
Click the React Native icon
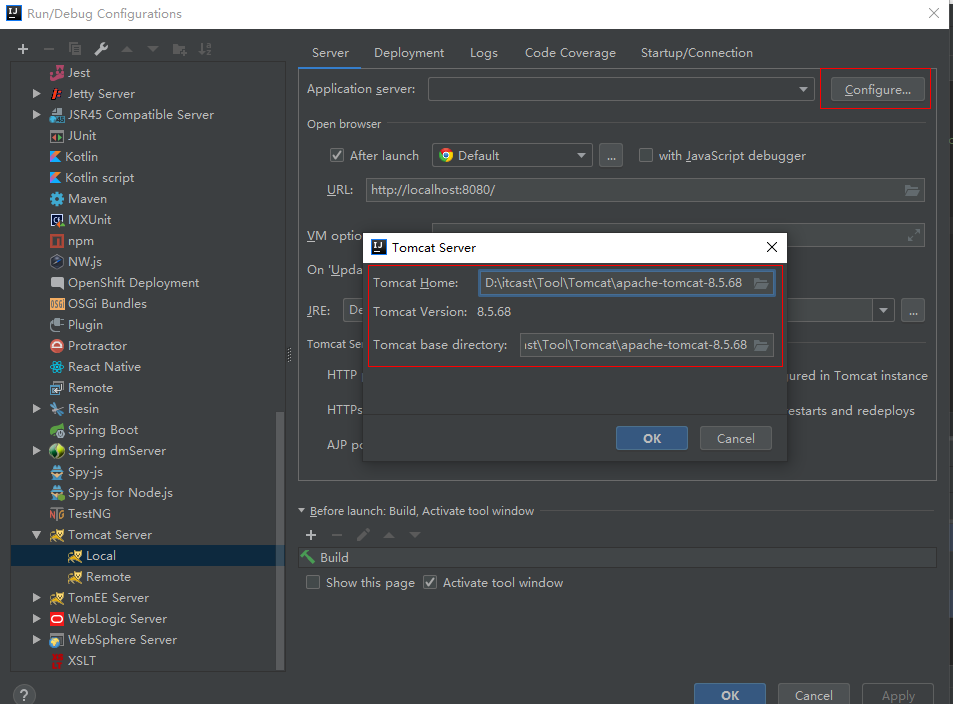(57, 367)
